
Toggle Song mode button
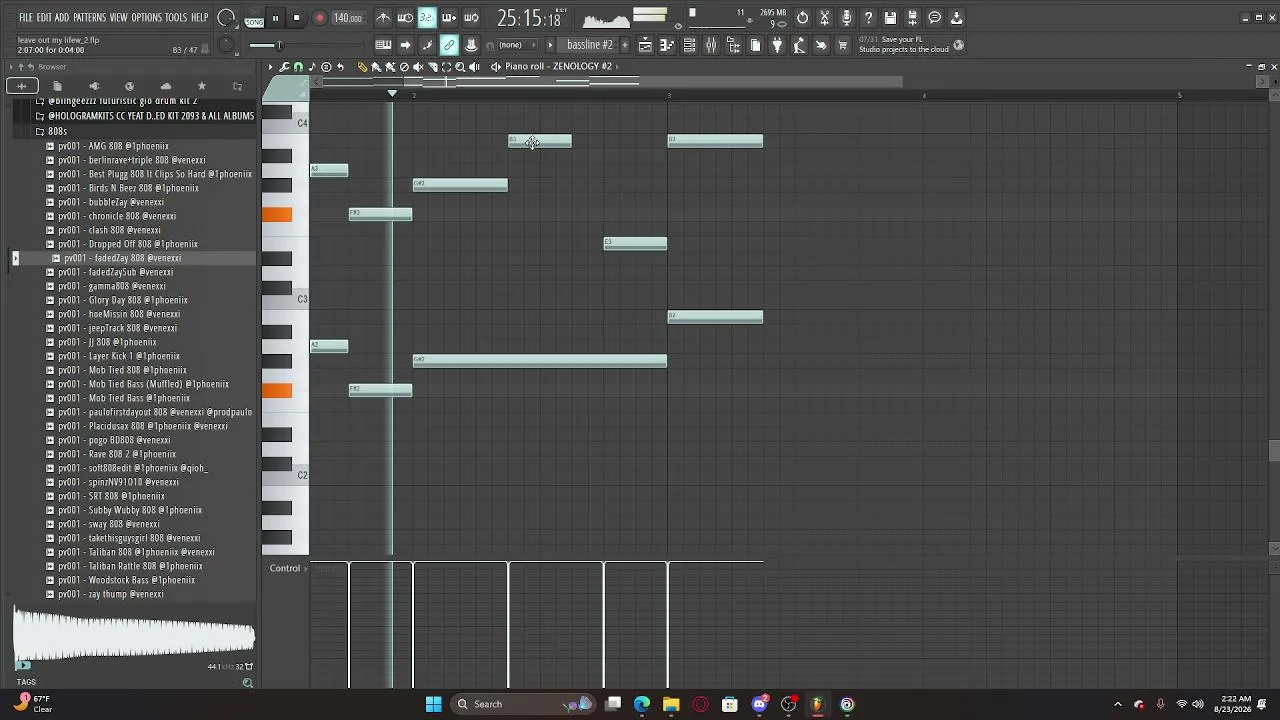click(x=254, y=21)
